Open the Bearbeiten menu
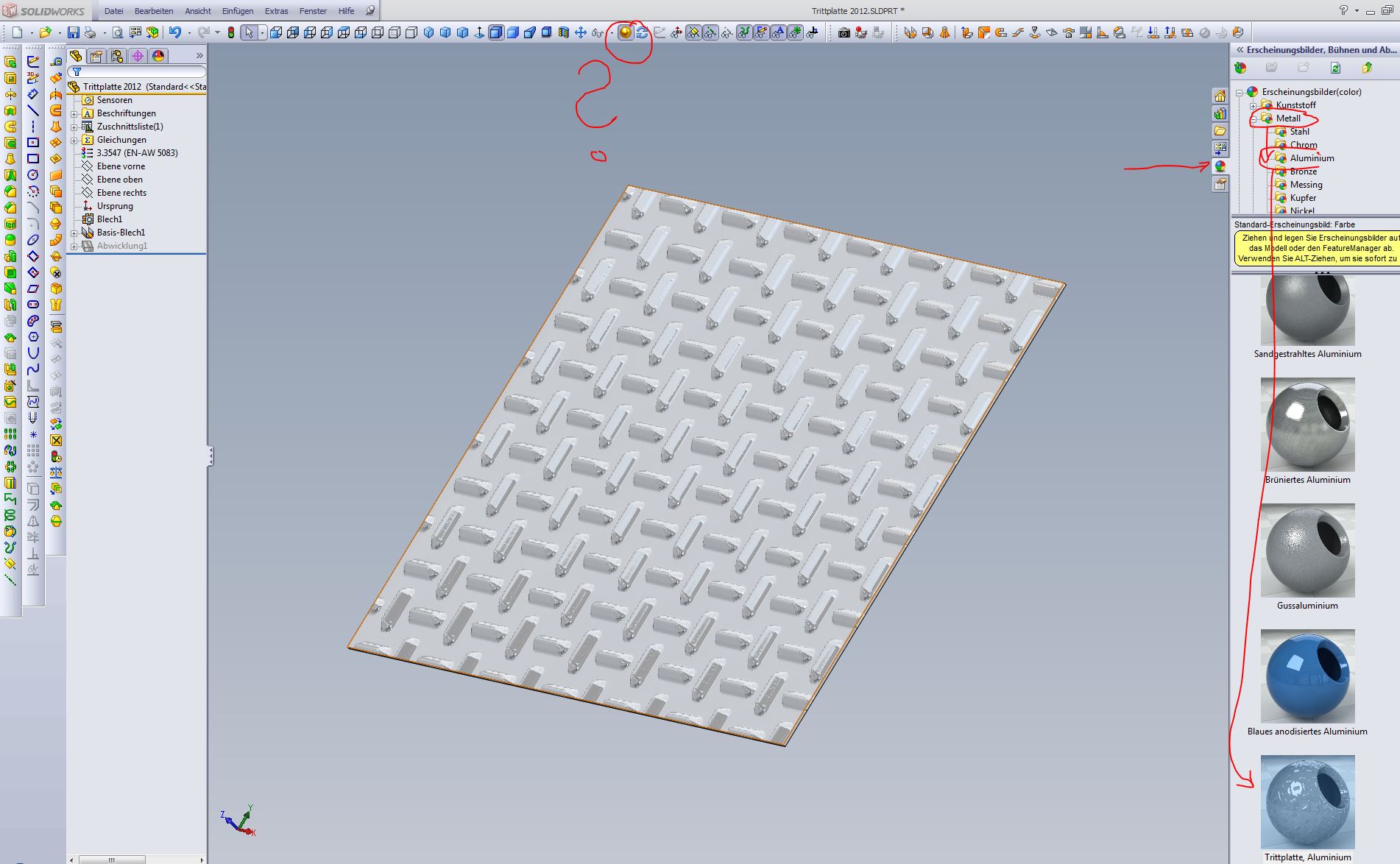The height and width of the screenshot is (864, 1400). (154, 11)
